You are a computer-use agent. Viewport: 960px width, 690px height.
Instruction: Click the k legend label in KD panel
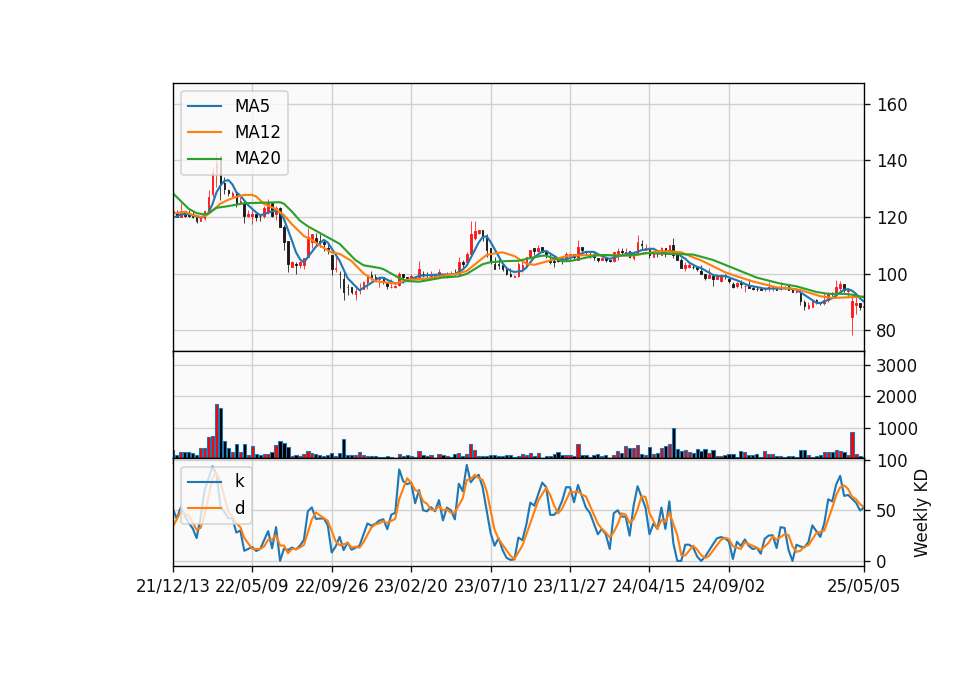tap(239, 481)
